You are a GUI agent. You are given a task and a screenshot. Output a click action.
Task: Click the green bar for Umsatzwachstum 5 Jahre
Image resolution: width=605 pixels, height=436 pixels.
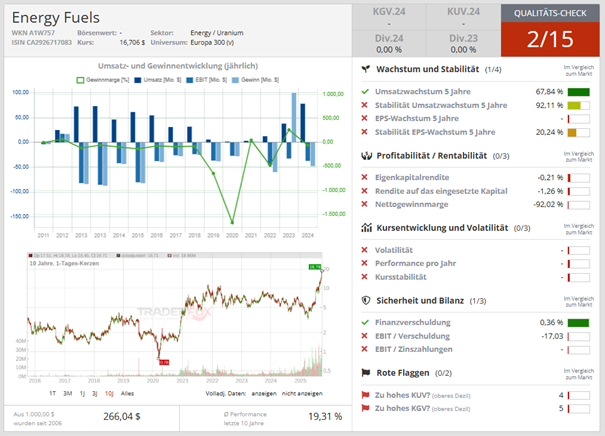tap(578, 92)
